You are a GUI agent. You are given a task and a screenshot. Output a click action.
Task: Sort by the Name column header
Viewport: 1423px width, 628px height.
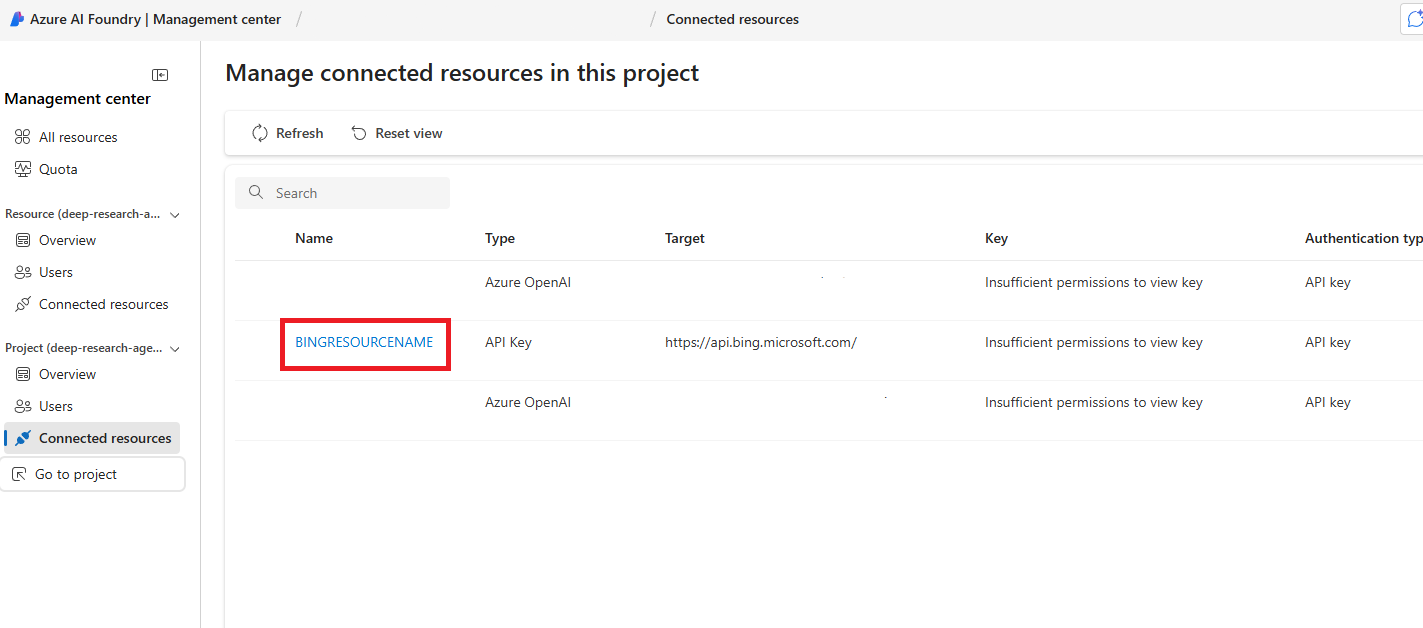click(x=314, y=238)
